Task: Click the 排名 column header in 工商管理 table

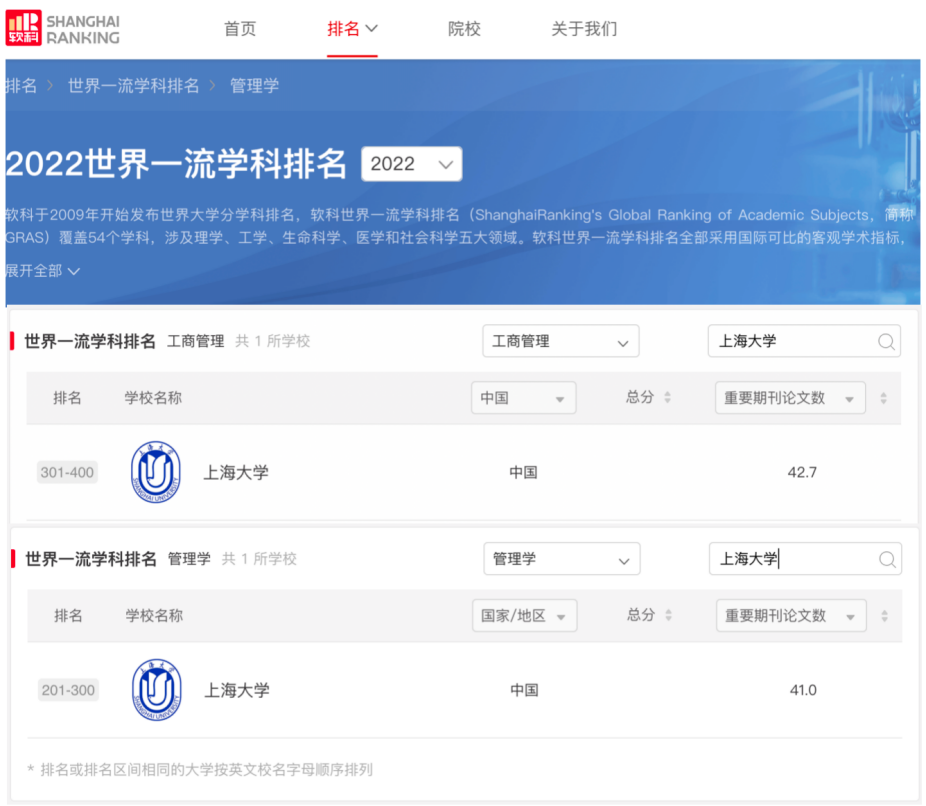Action: click(x=67, y=398)
